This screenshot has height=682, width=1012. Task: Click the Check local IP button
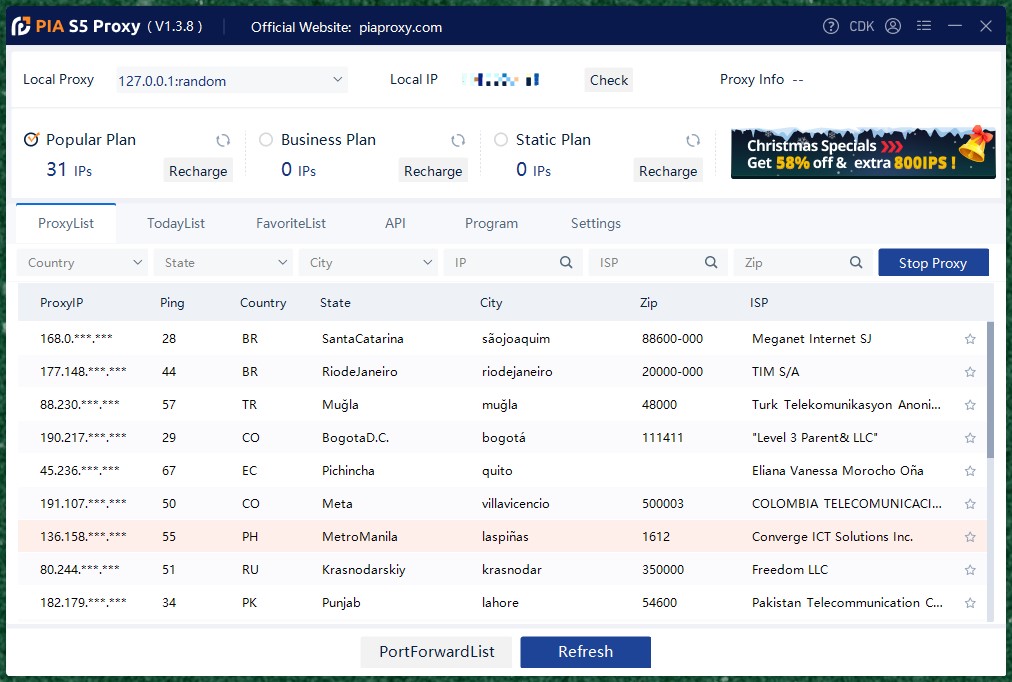click(609, 80)
